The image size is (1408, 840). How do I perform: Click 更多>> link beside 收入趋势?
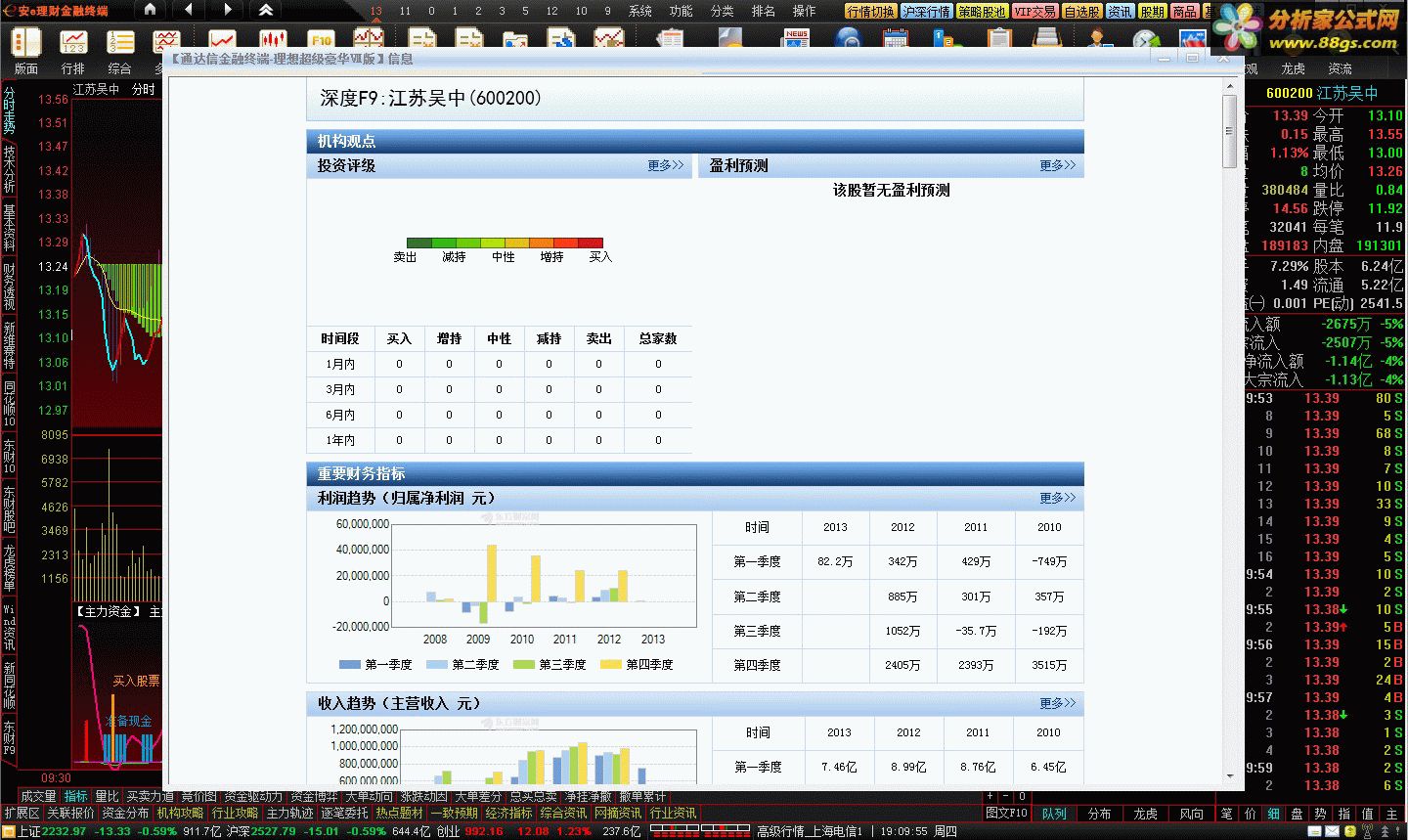click(1058, 703)
